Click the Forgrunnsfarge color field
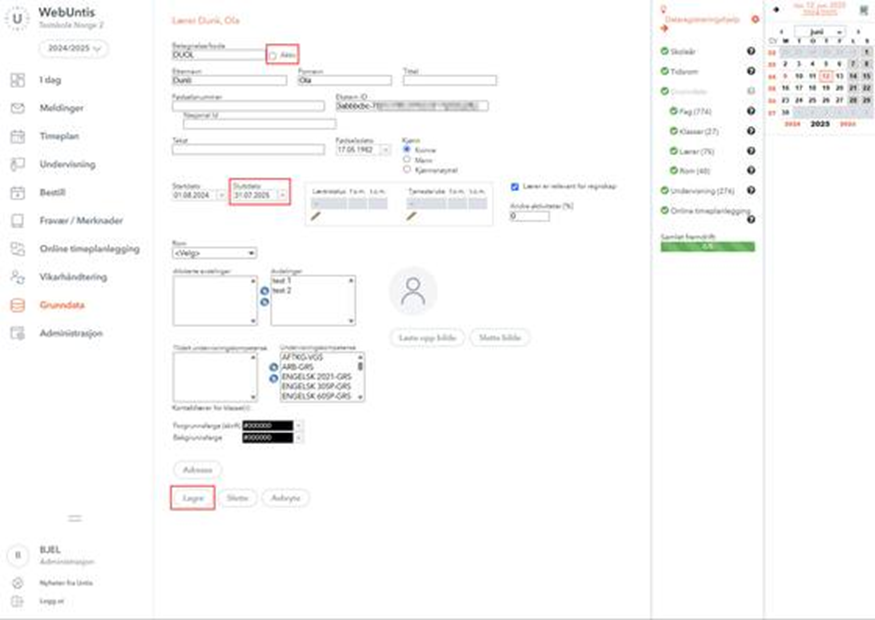Screen dimensions: 875x620 [x=267, y=425]
